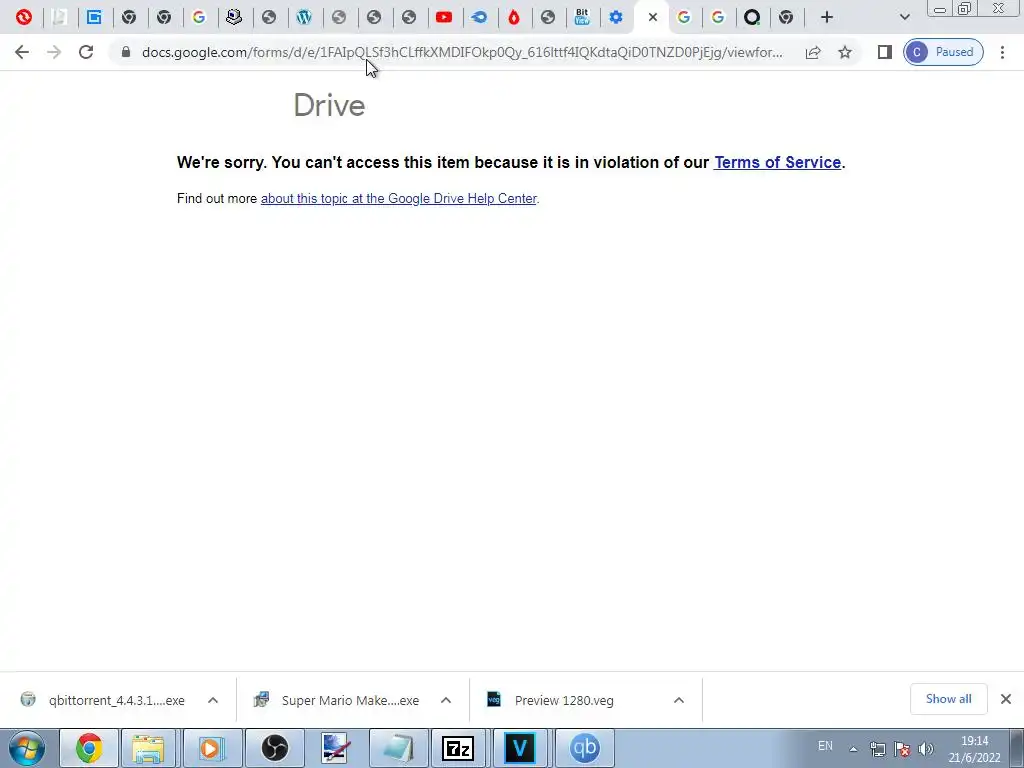1024x768 pixels.
Task: Show hidden system tray icons
Action: 853,749
